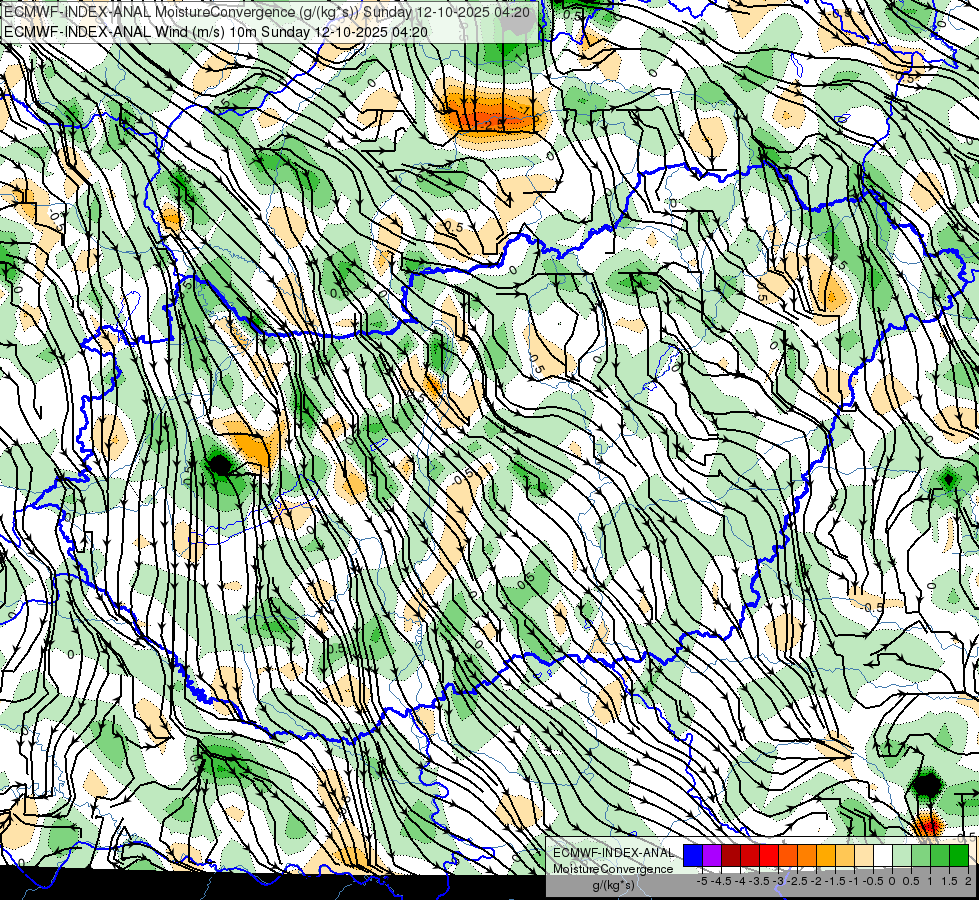Viewport: 979px width, 900px height.
Task: Click the -5 tick label on the legend
Action: click(x=702, y=881)
